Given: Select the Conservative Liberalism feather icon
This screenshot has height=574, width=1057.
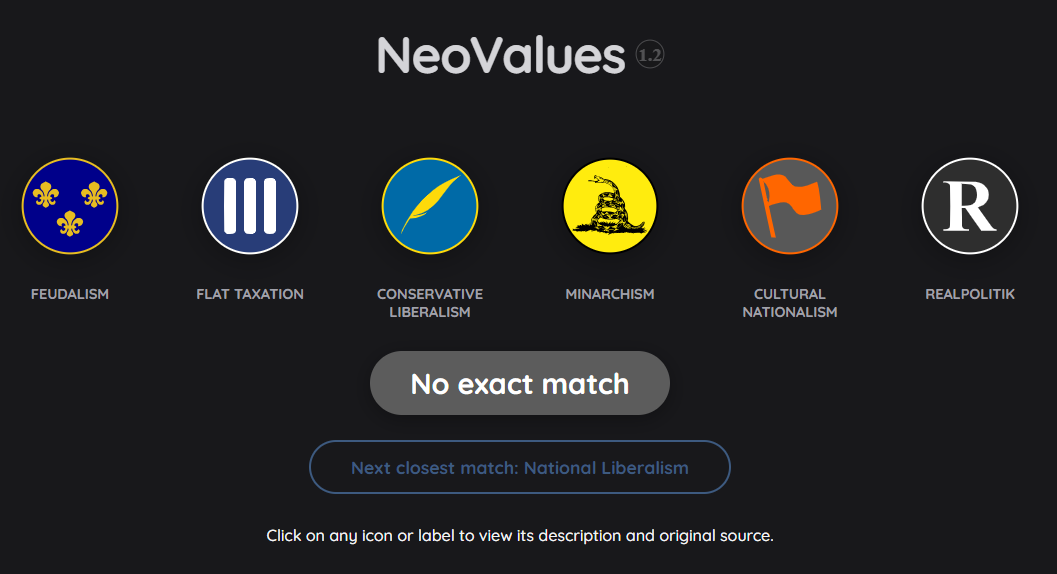Looking at the screenshot, I should coord(430,206).
